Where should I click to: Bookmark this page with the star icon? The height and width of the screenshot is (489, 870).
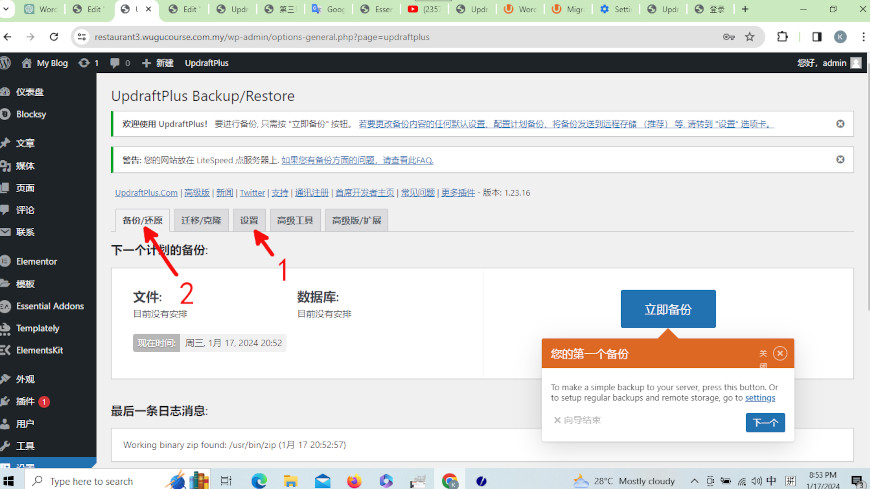click(x=749, y=37)
